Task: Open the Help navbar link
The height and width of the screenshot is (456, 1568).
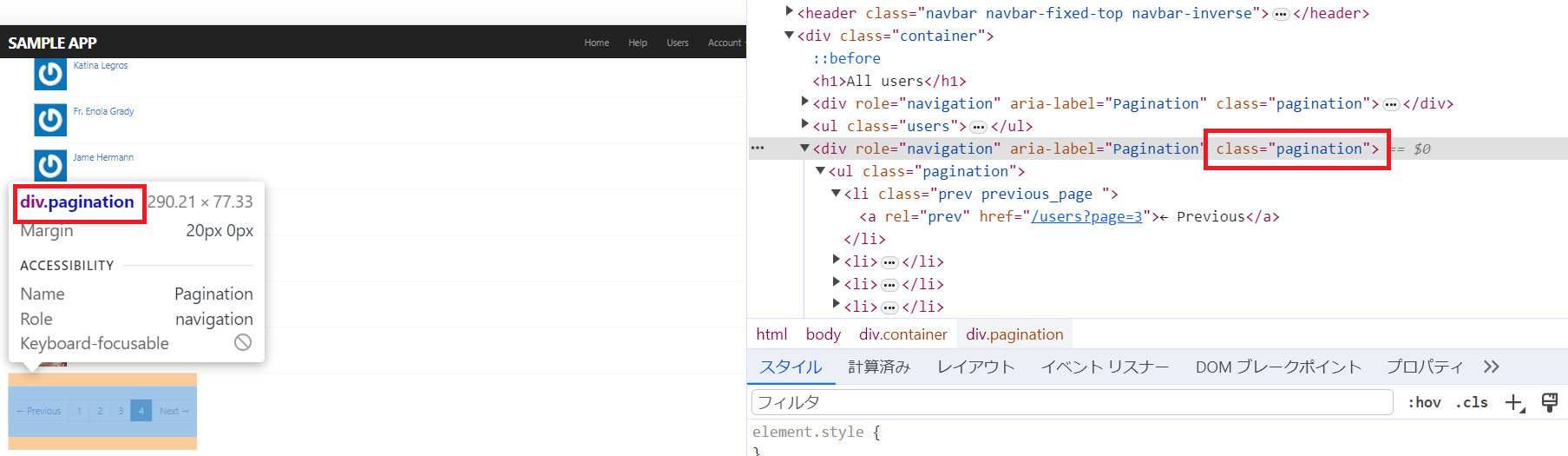Action: click(x=638, y=43)
